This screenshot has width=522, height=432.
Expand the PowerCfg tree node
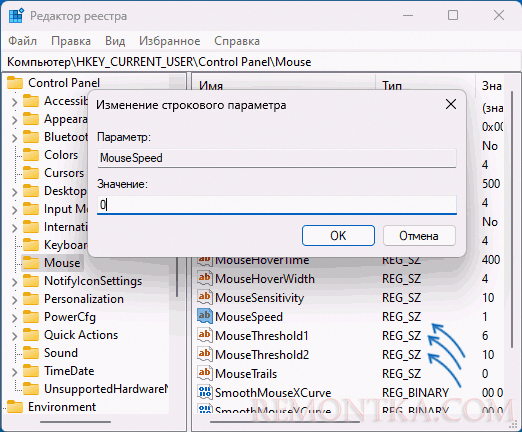pyautogui.click(x=14, y=318)
